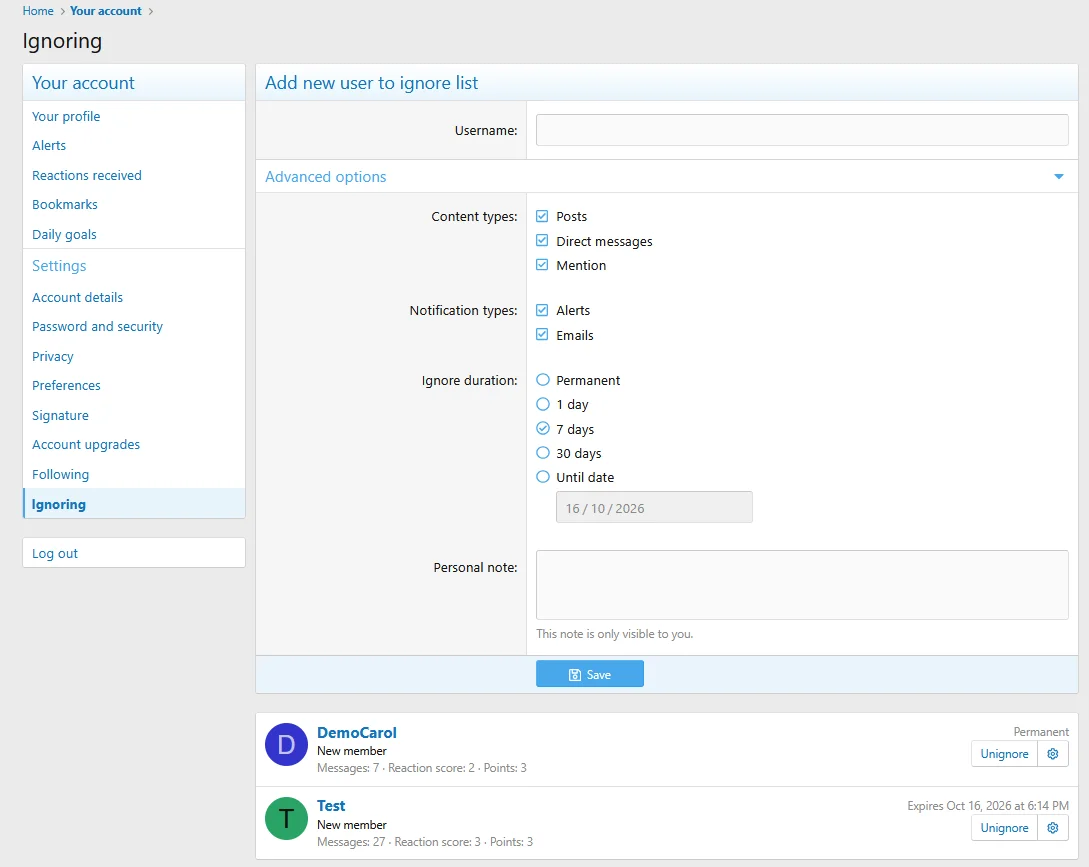Unignore the user DemoCarol

point(1004,754)
